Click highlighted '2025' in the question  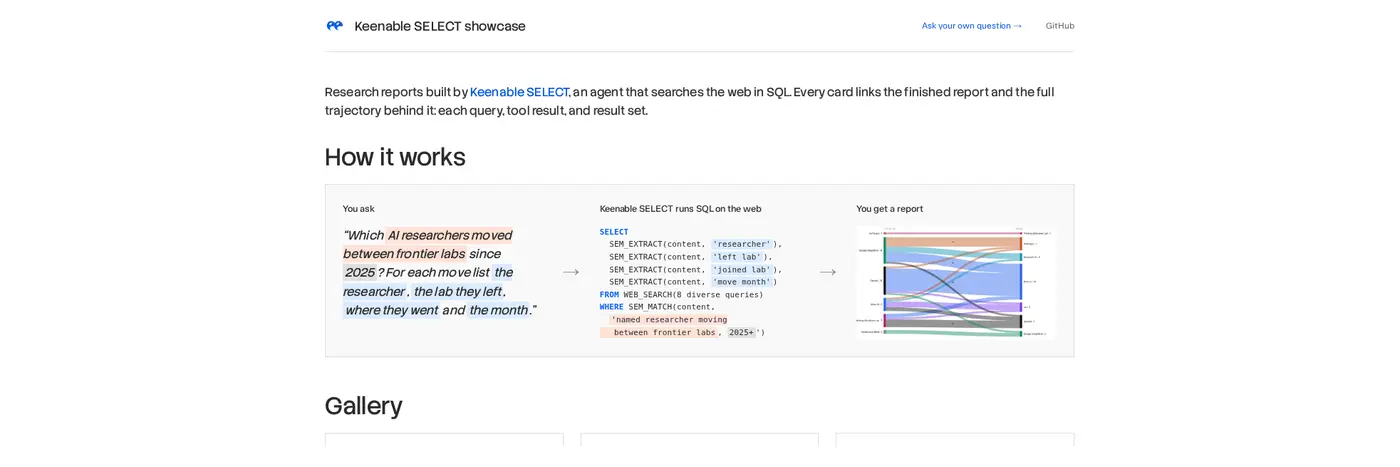point(359,272)
